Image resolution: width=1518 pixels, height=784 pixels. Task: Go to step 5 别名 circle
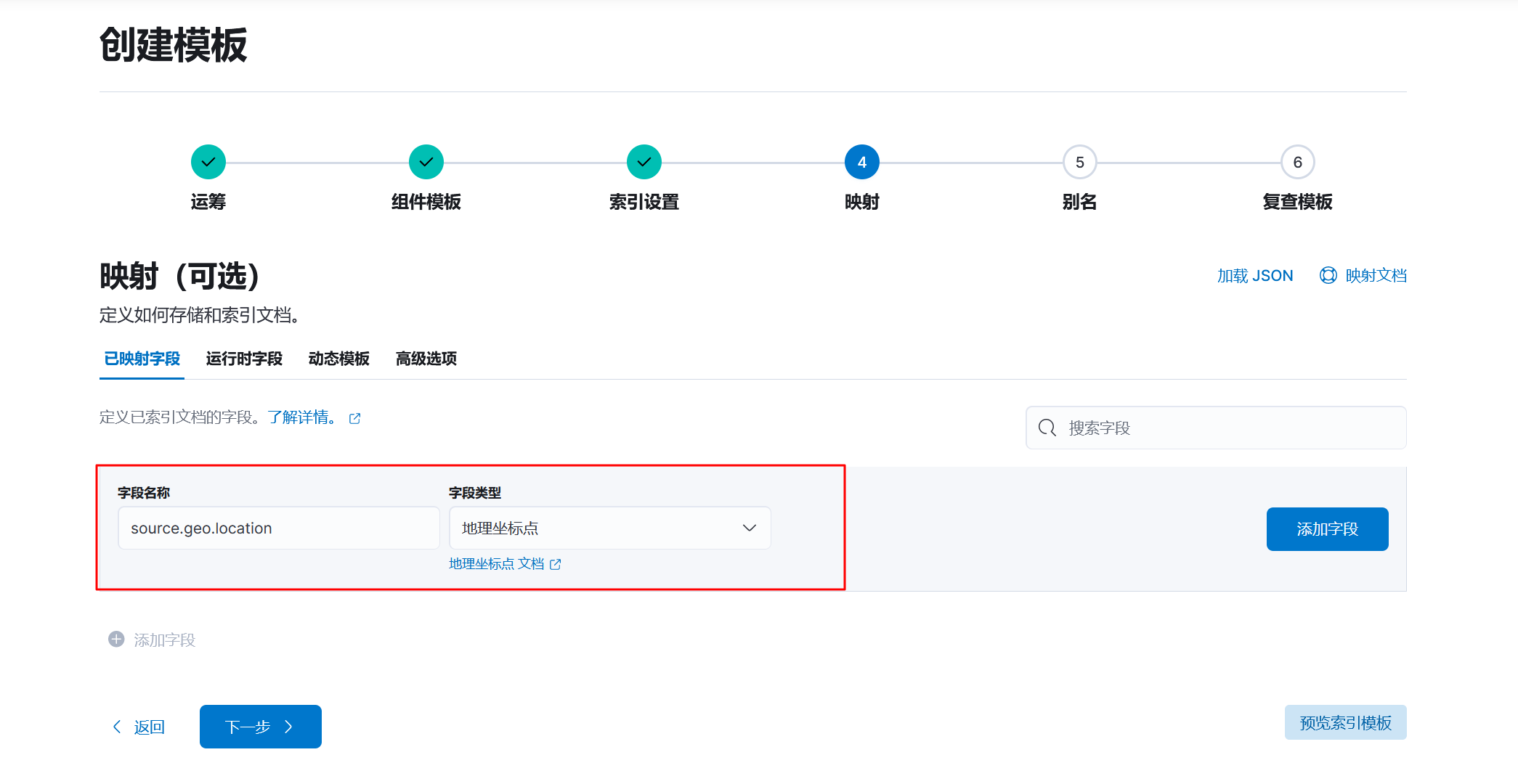tap(1080, 162)
